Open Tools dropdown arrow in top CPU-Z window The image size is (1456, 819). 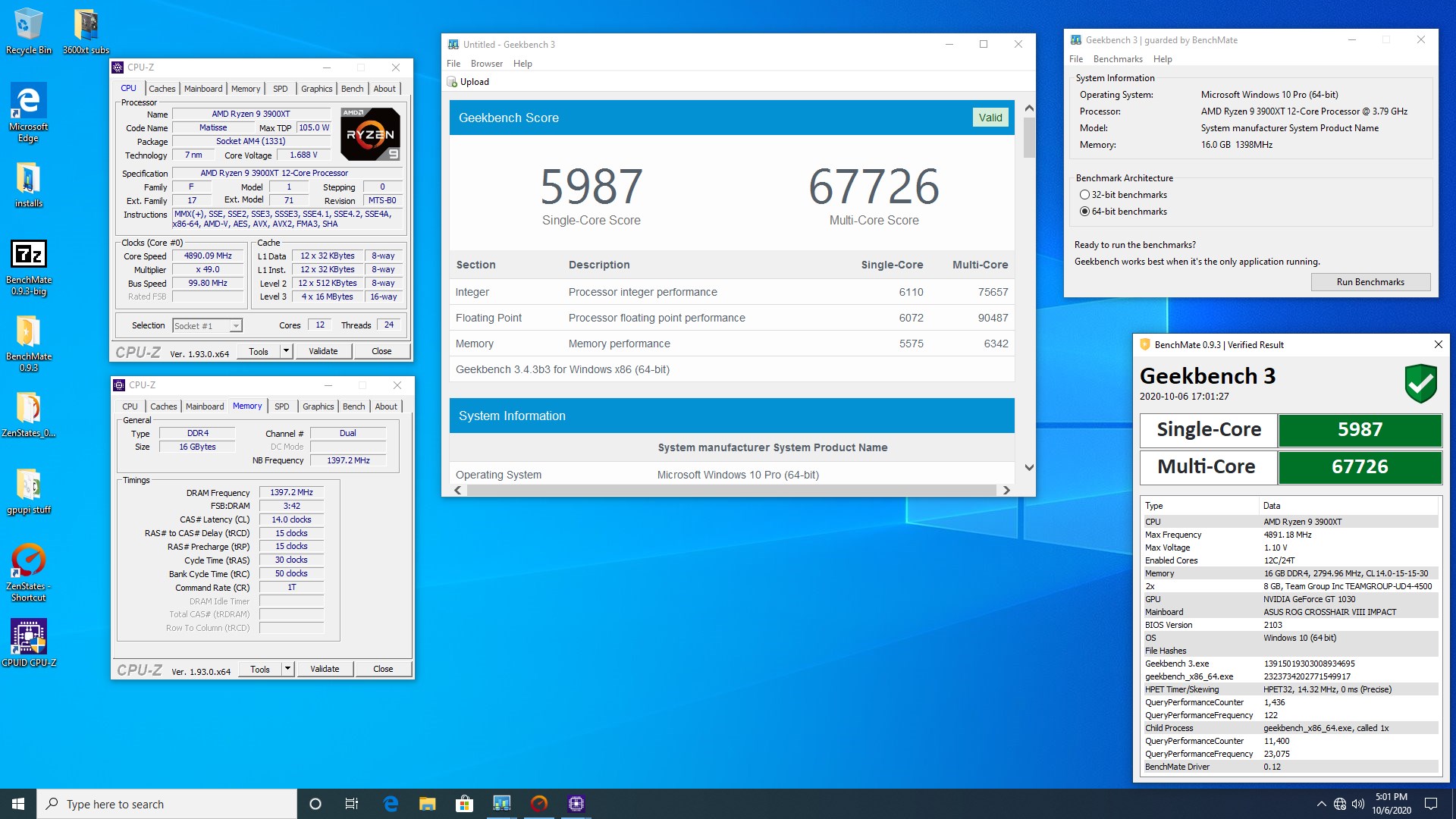tap(286, 351)
